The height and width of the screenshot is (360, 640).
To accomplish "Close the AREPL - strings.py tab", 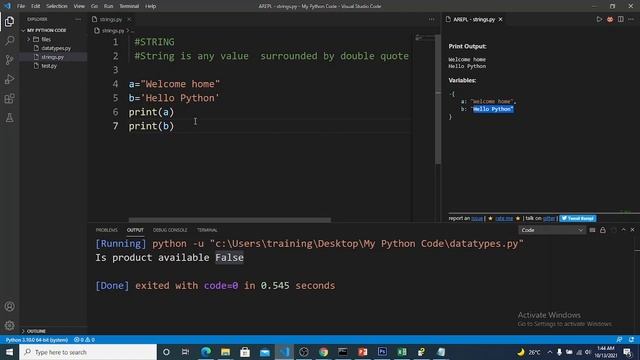I will point(500,19).
